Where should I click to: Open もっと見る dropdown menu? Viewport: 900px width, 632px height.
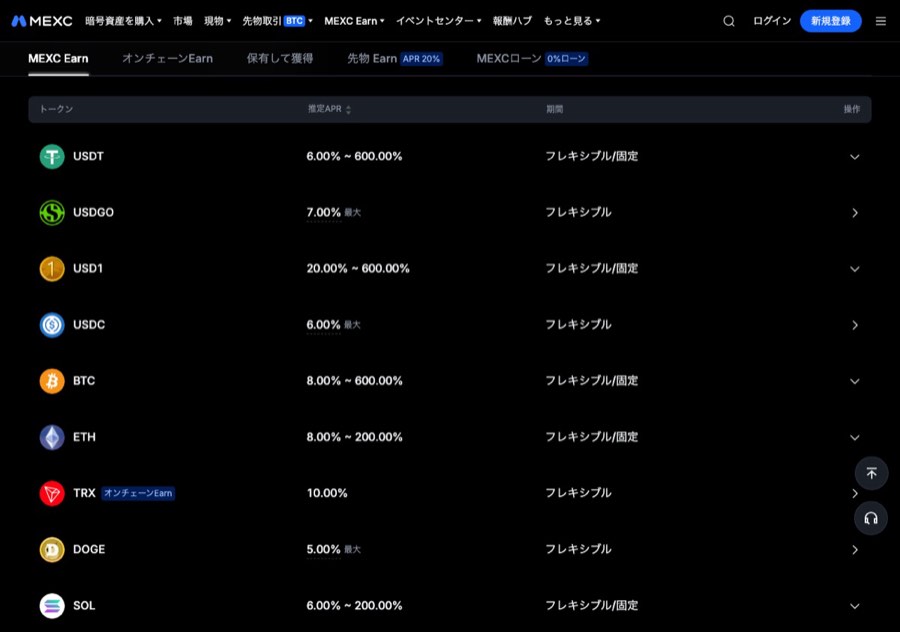pos(572,21)
